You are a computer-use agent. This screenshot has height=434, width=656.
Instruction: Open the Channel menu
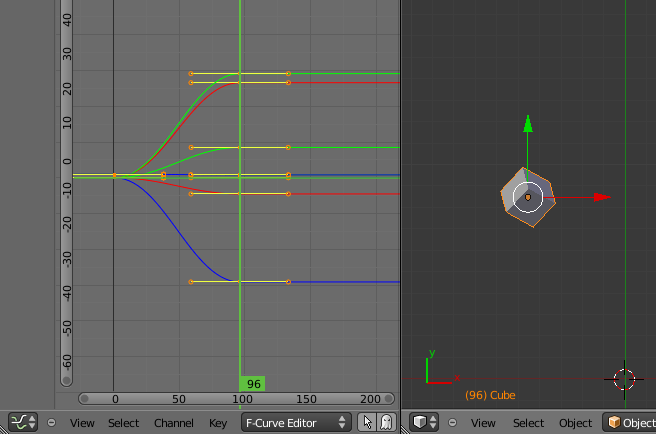coord(174,423)
